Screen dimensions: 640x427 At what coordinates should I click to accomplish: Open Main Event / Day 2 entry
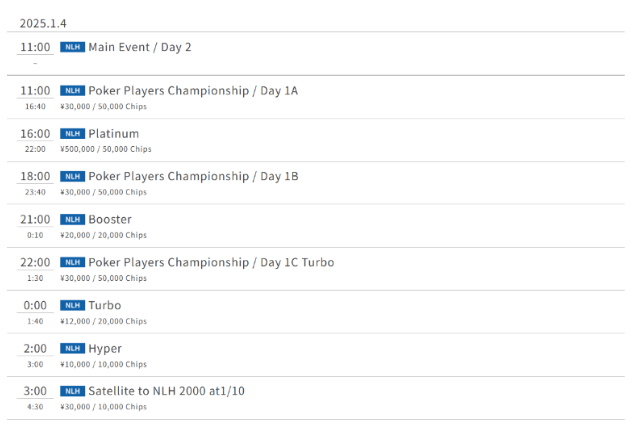pos(140,47)
